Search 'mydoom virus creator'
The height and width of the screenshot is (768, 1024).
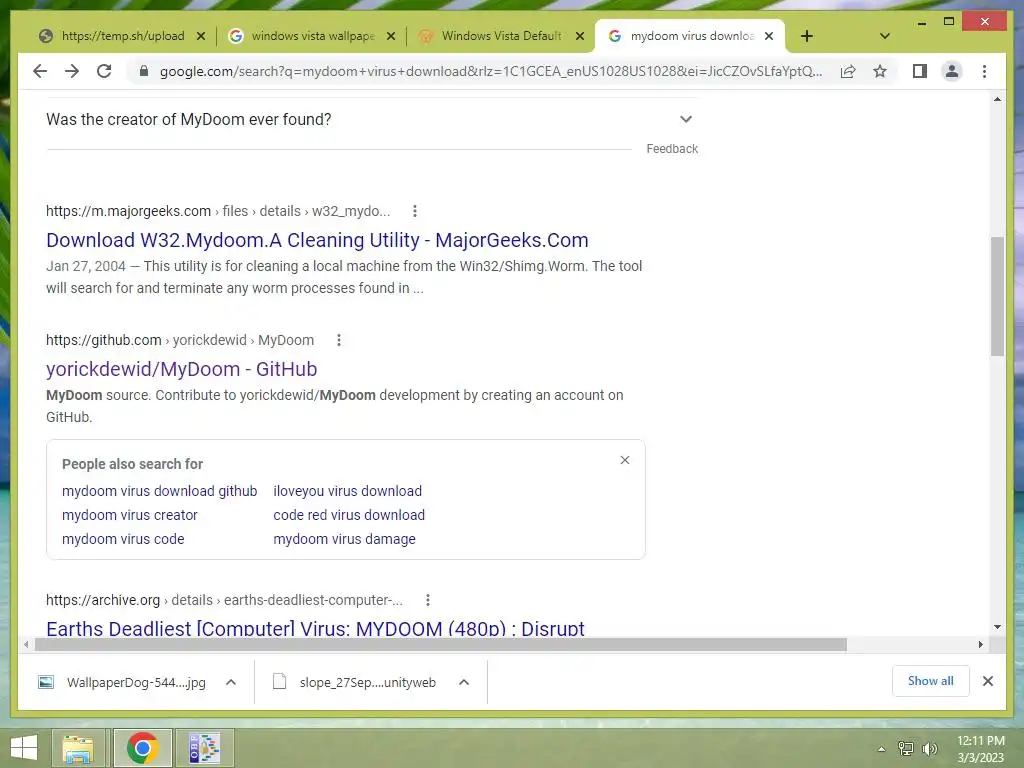pyautogui.click(x=129, y=515)
